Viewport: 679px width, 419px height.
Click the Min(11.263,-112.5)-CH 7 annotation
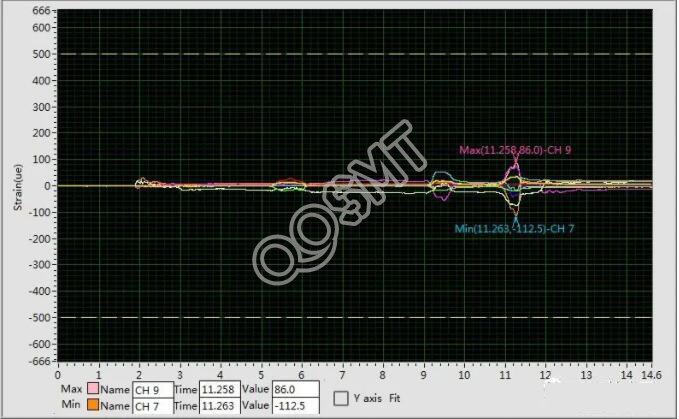click(x=514, y=229)
